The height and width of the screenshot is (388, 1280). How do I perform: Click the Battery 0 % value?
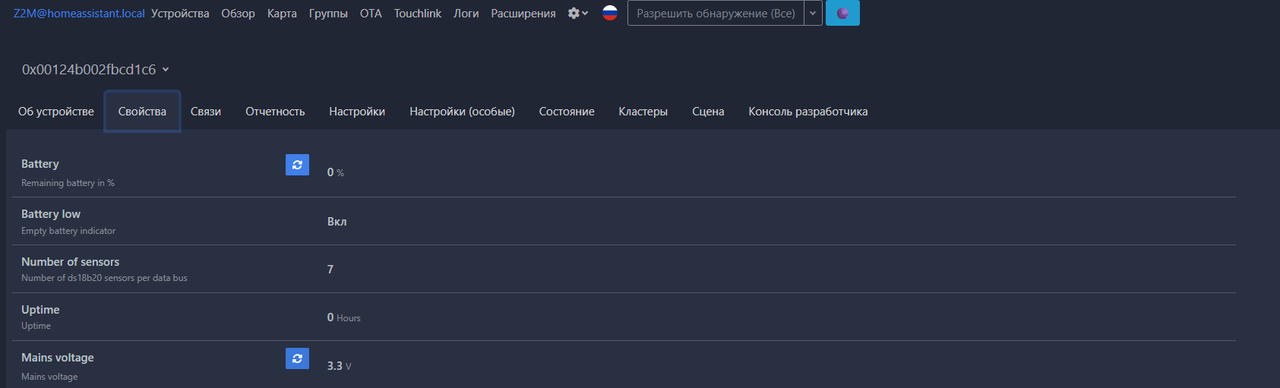tap(335, 172)
